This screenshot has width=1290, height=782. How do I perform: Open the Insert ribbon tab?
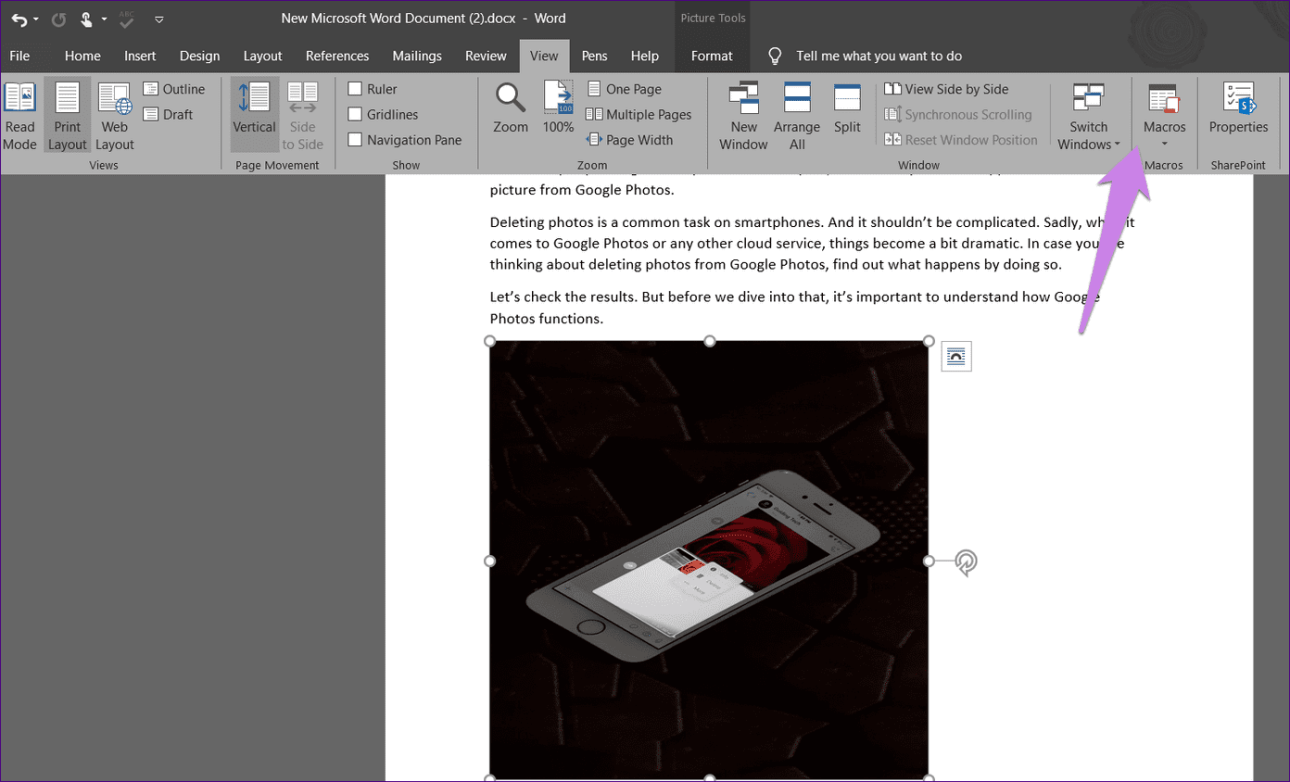(140, 56)
